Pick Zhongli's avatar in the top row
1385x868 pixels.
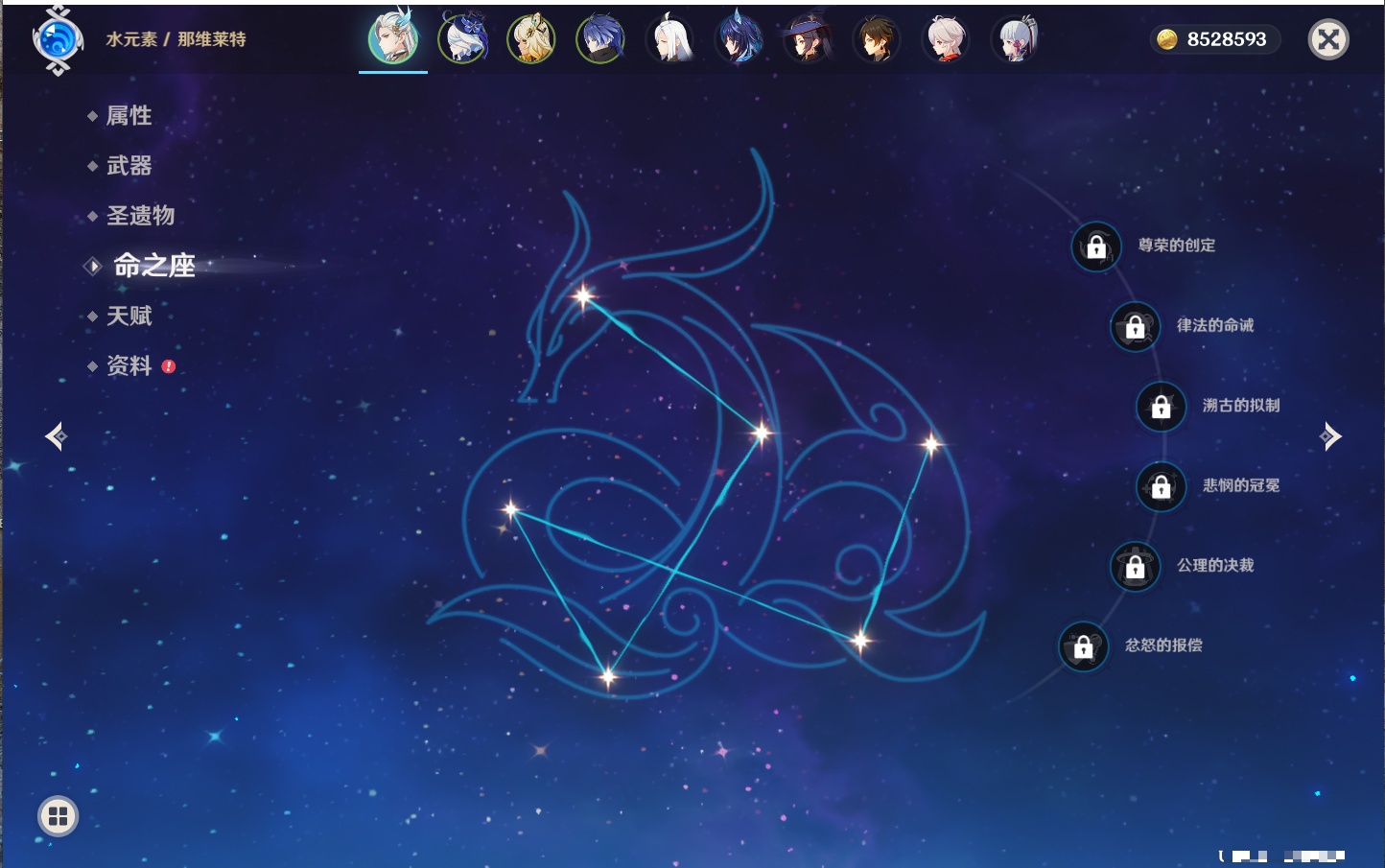point(877,39)
